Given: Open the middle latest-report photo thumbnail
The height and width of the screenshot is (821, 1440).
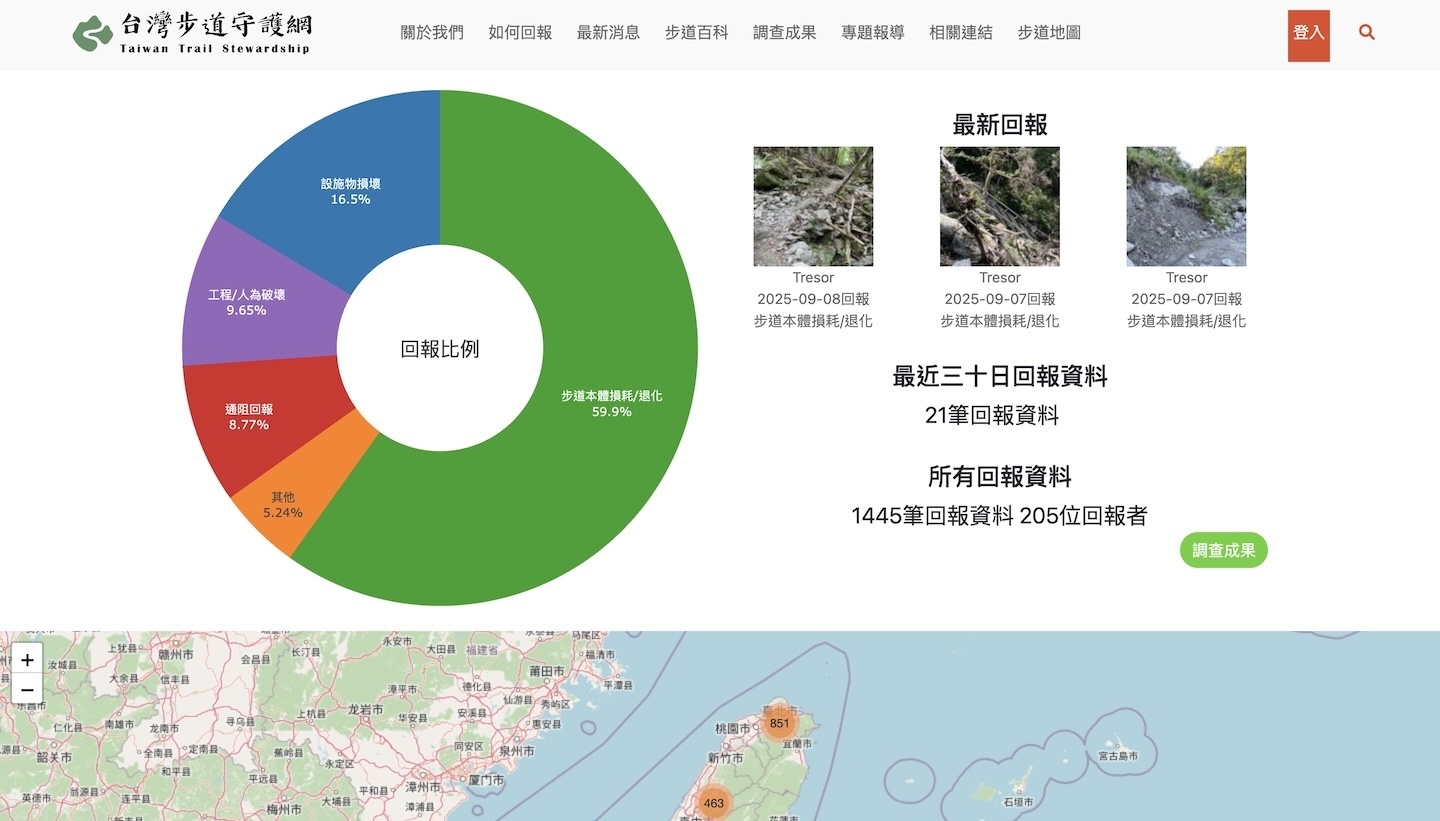Looking at the screenshot, I should 999,206.
